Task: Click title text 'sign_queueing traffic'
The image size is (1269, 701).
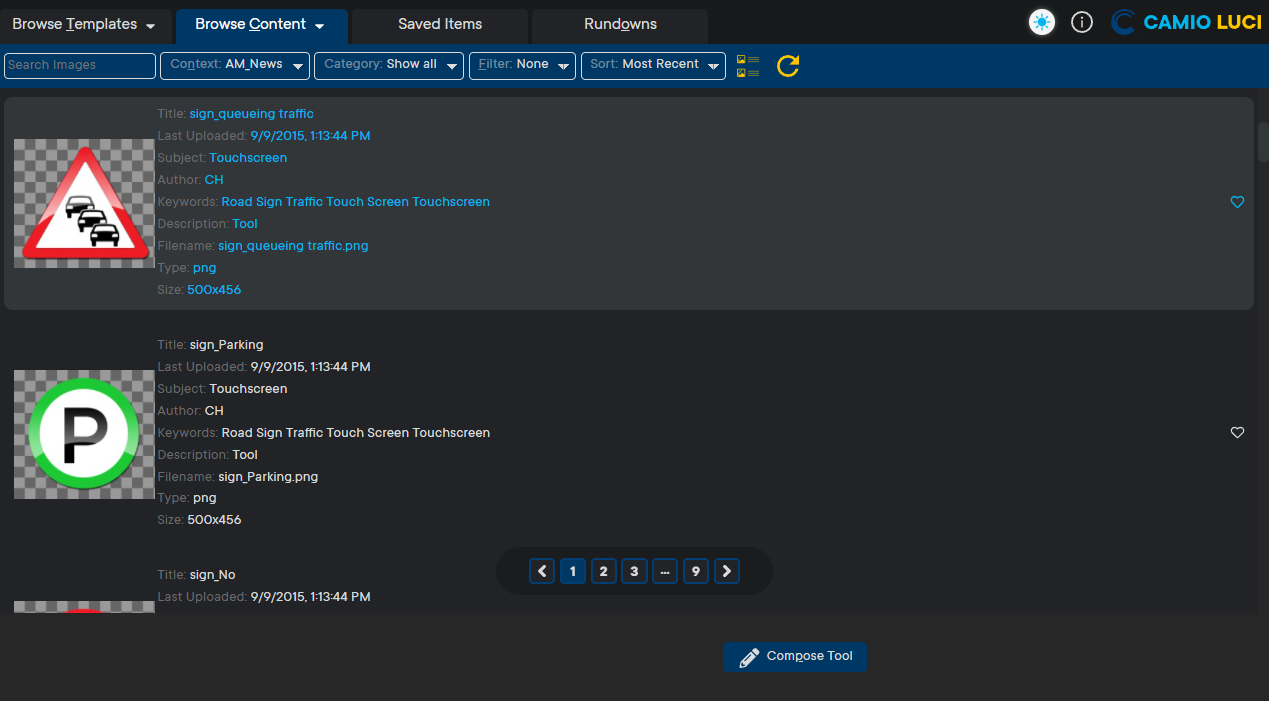Action: pyautogui.click(x=251, y=114)
